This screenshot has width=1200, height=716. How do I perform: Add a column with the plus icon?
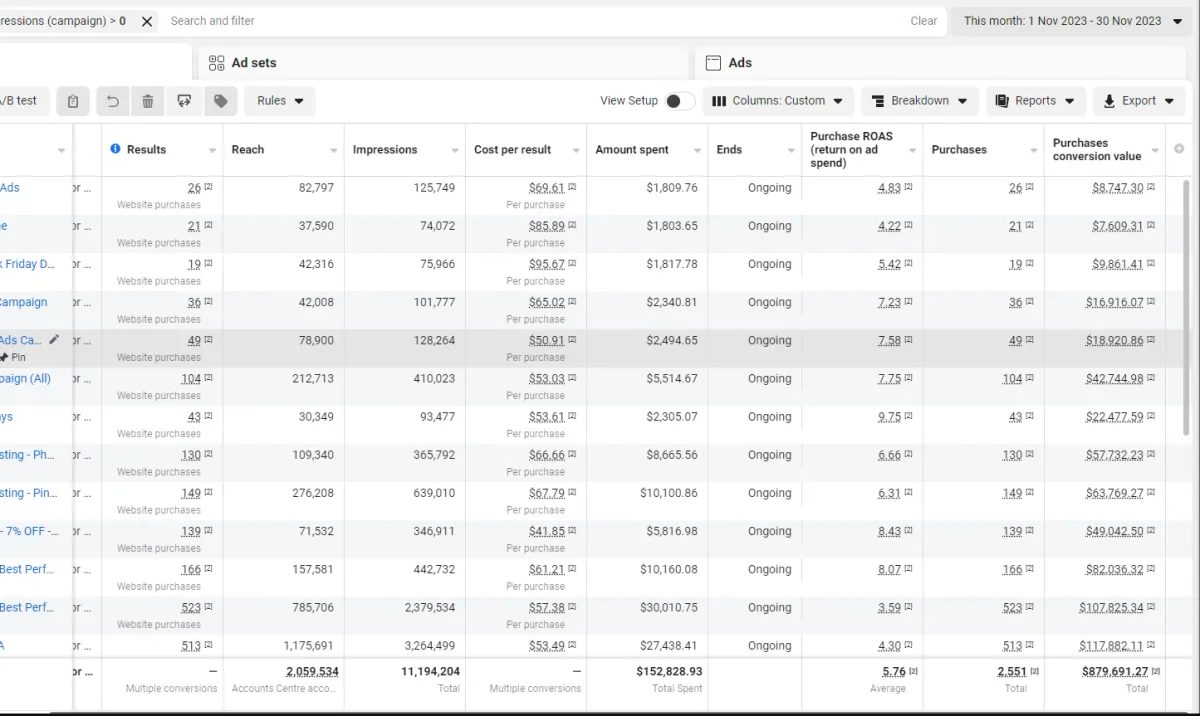tap(1179, 149)
